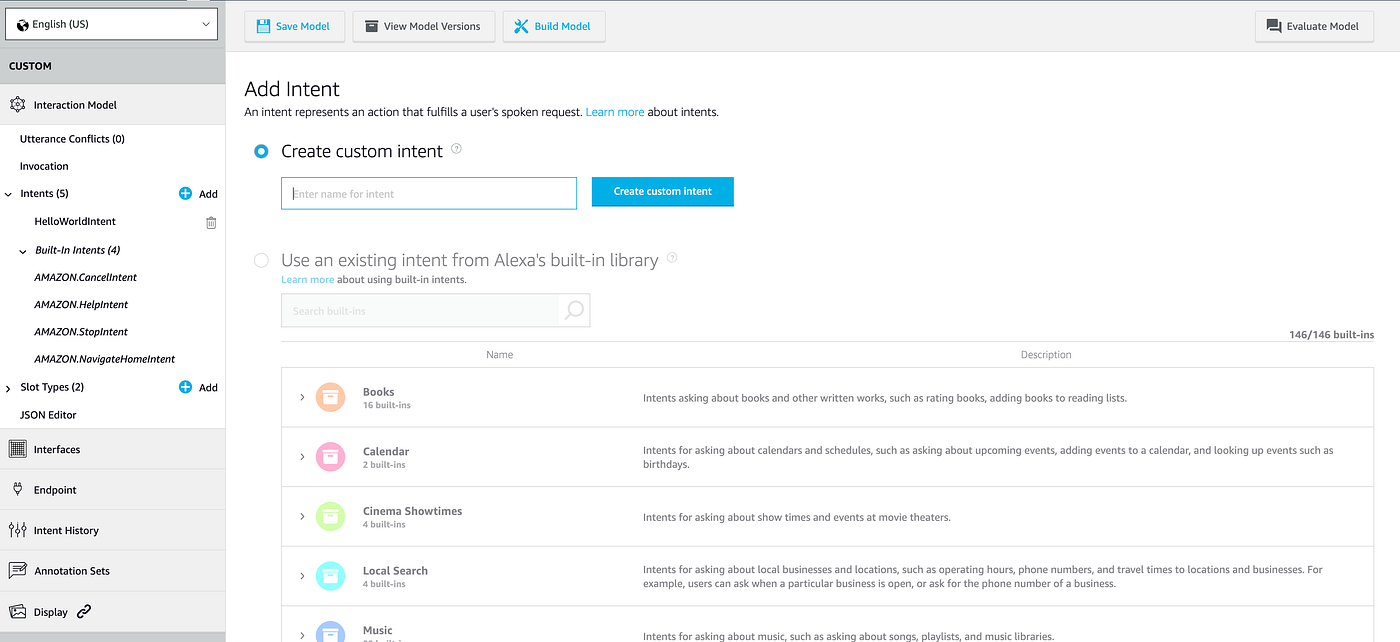Open the Display section
The image size is (1400, 642).
[x=112, y=611]
